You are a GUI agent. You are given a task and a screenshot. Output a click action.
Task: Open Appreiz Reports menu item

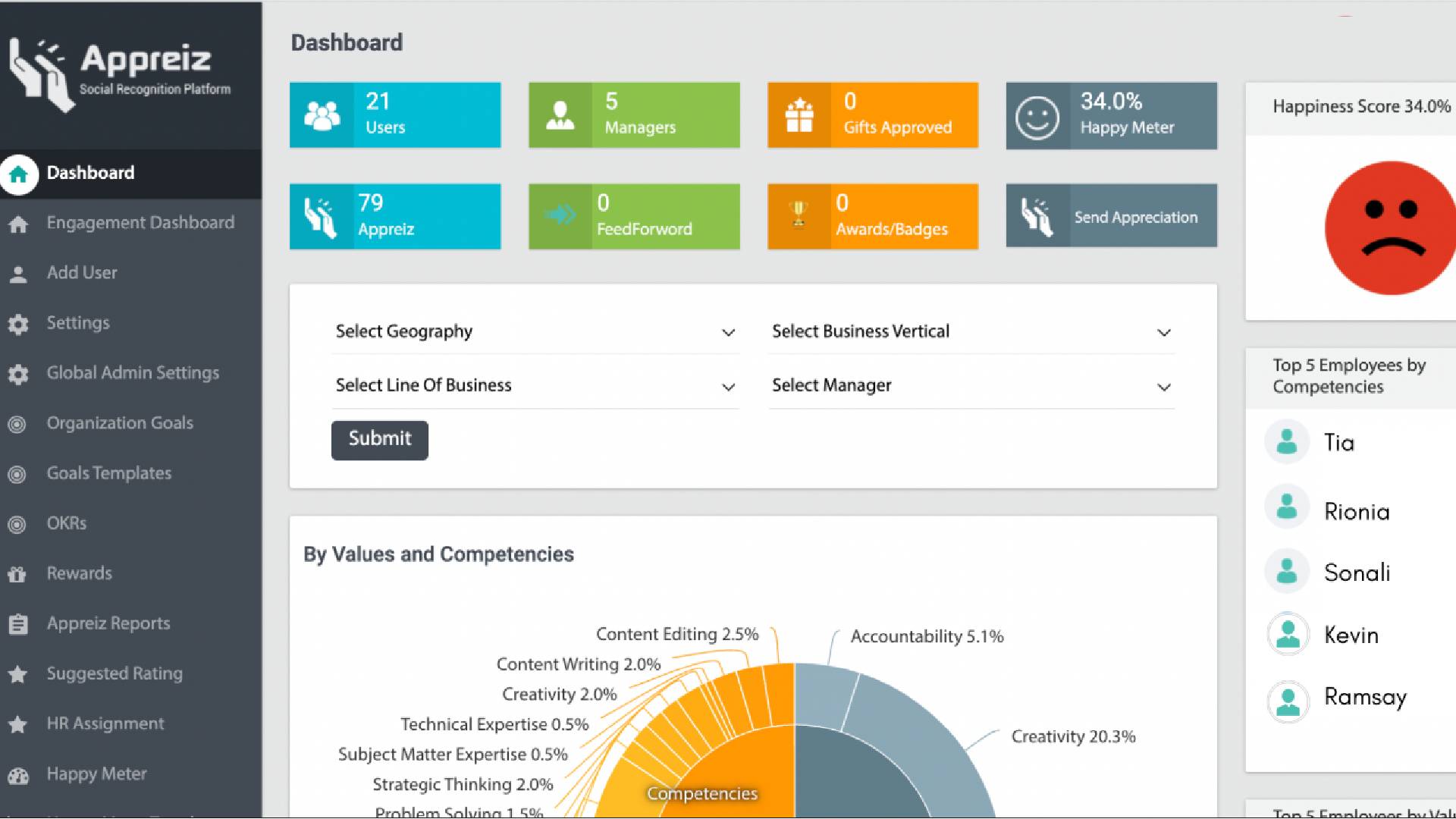click(130, 624)
